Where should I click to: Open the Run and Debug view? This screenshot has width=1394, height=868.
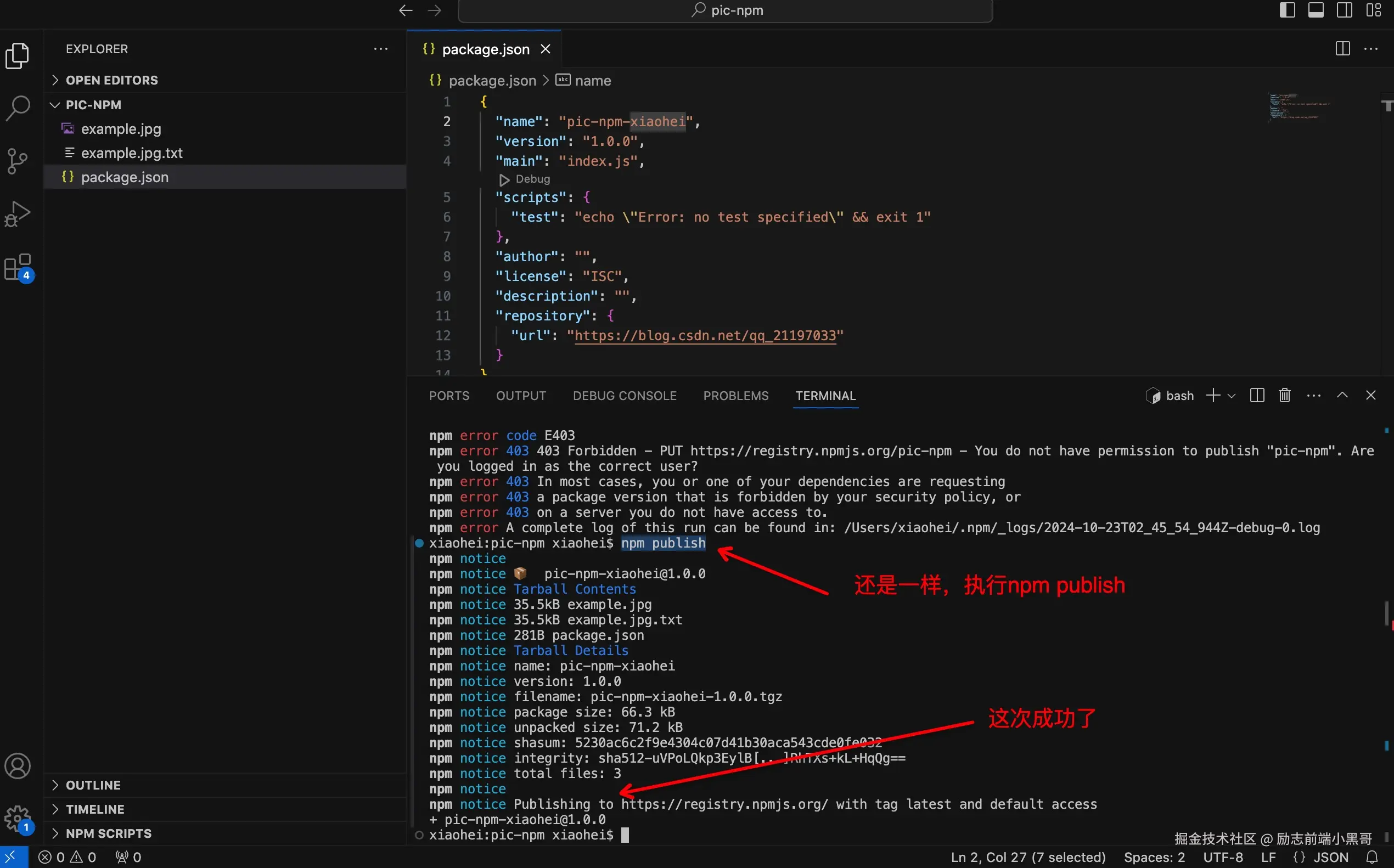click(x=18, y=214)
